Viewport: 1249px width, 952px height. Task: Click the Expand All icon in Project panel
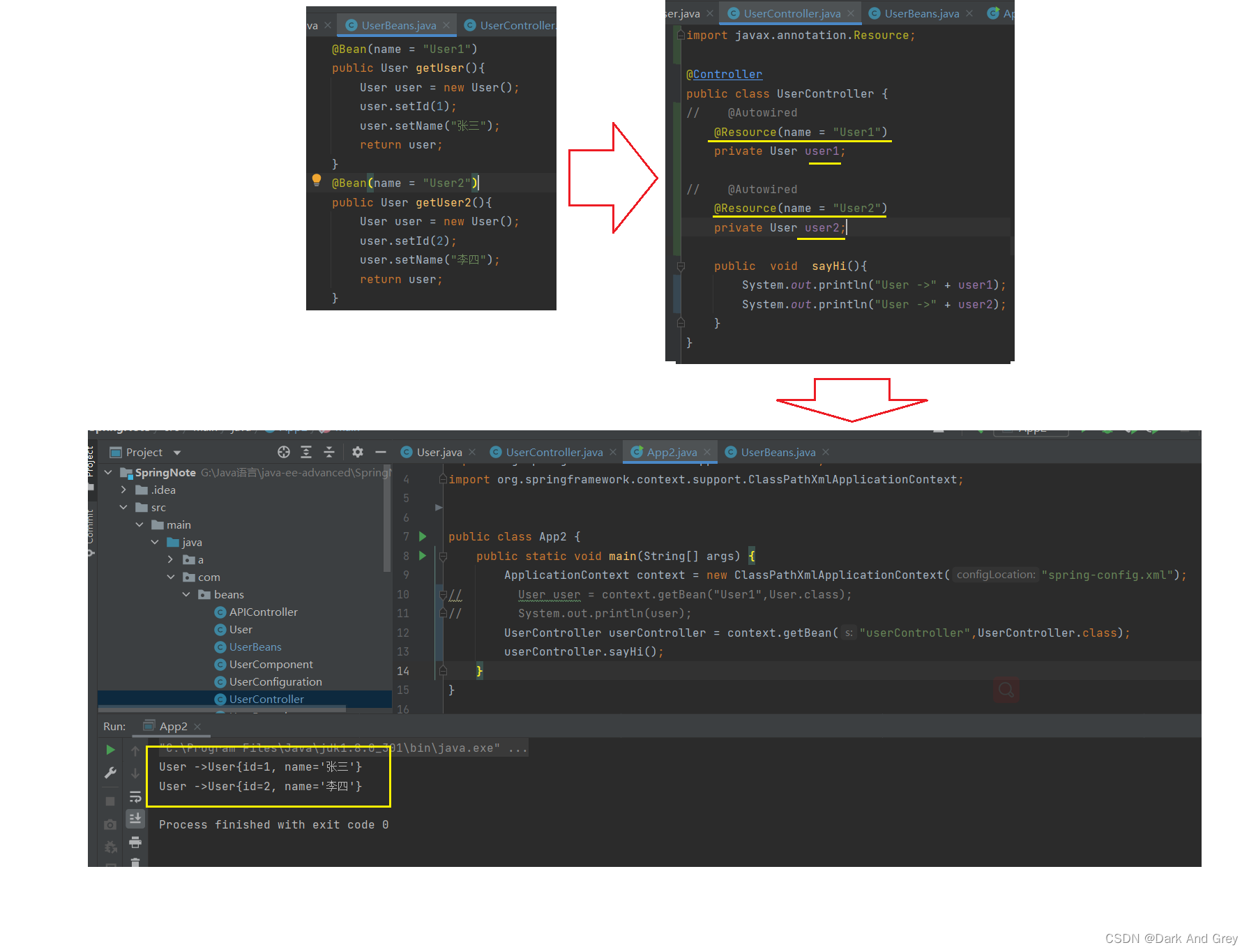[x=306, y=452]
